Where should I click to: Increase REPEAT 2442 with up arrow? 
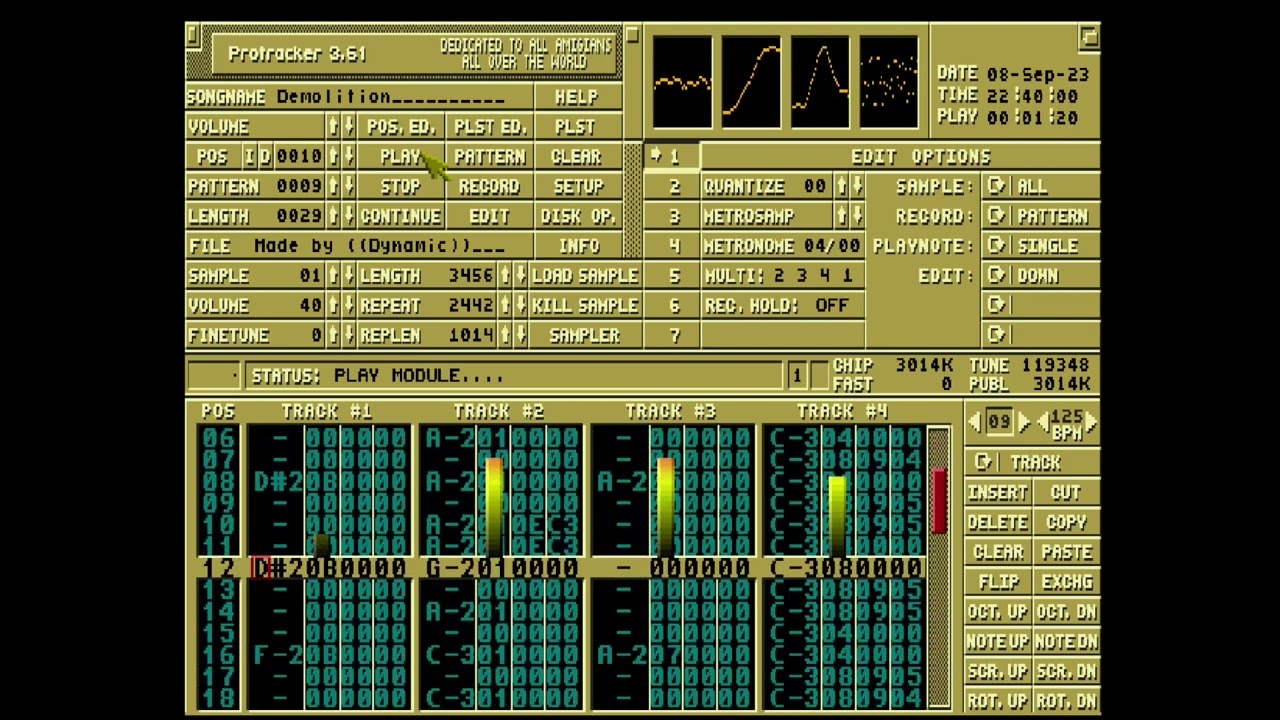[x=504, y=306]
